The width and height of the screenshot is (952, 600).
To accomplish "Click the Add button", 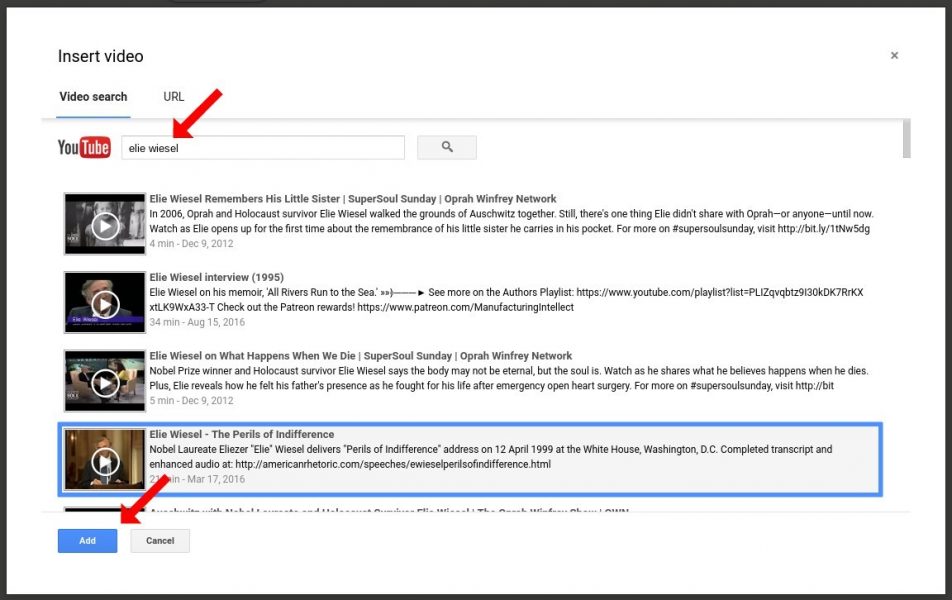I will 87,540.
